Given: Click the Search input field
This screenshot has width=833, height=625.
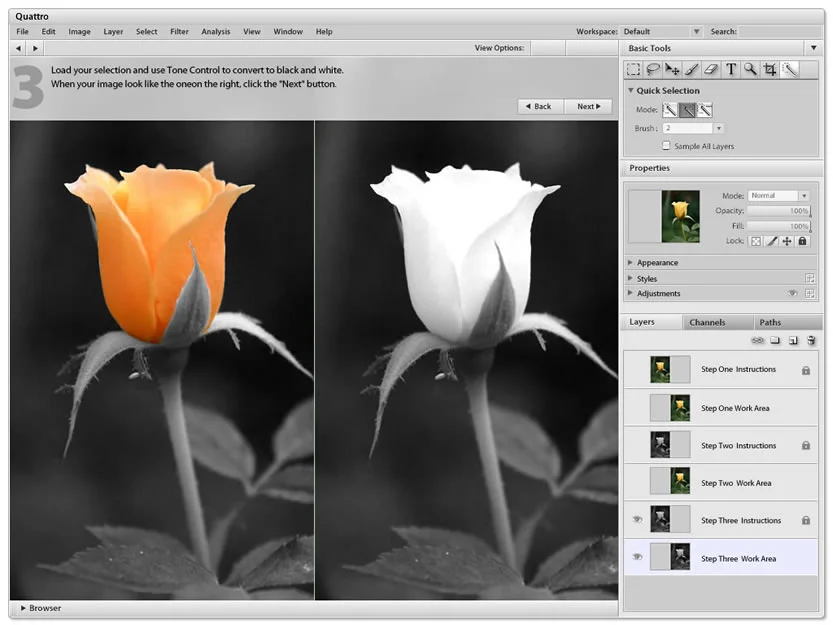Looking at the screenshot, I should tap(780, 32).
